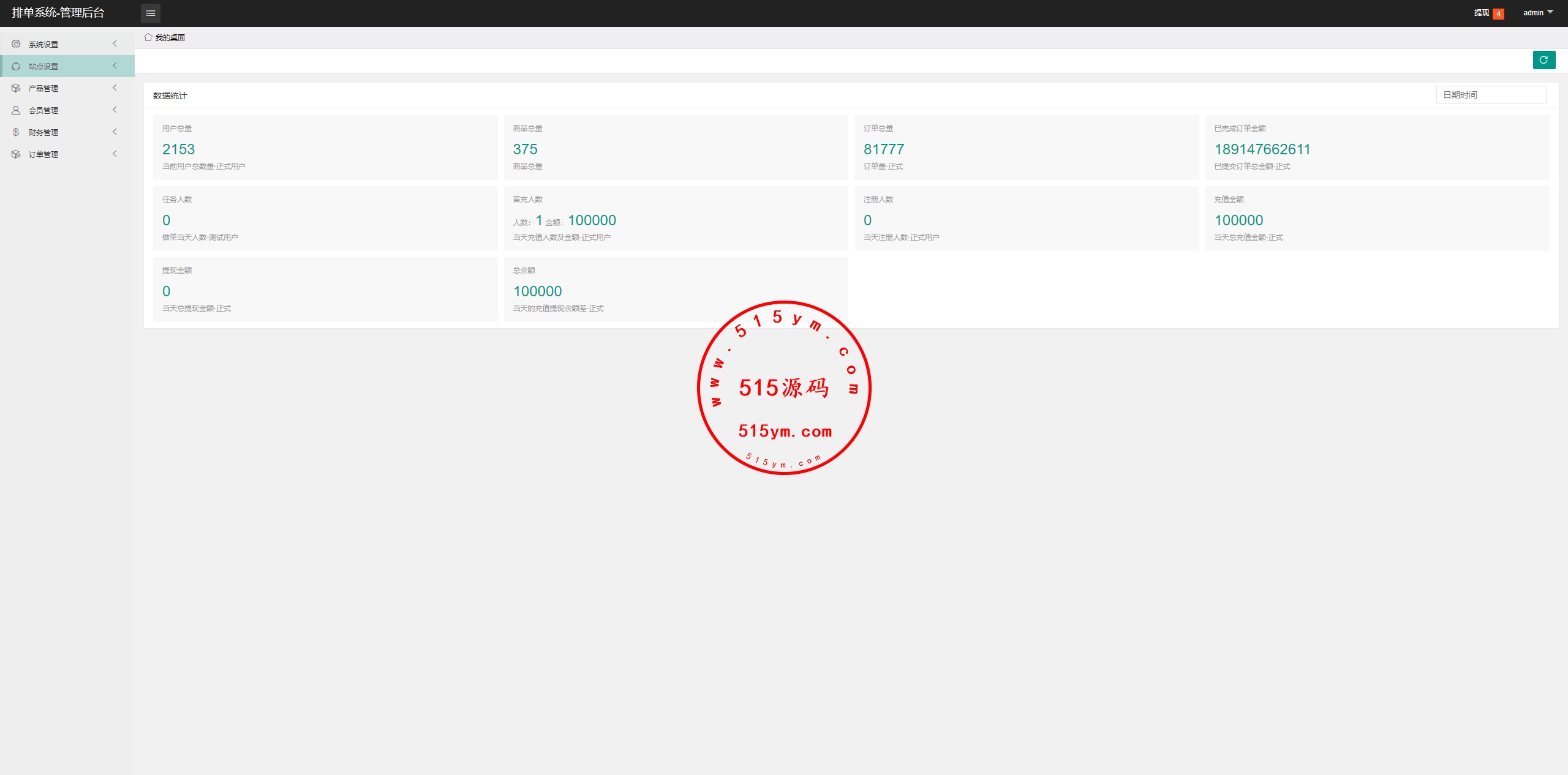Click the green refresh icon button
The height and width of the screenshot is (775, 1568).
point(1543,60)
